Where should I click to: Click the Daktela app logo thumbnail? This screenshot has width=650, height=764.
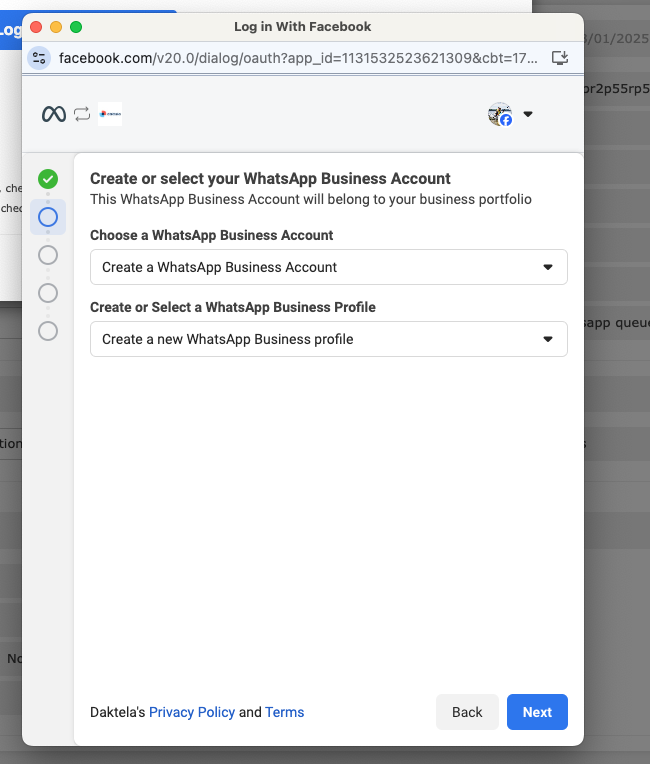(x=110, y=114)
